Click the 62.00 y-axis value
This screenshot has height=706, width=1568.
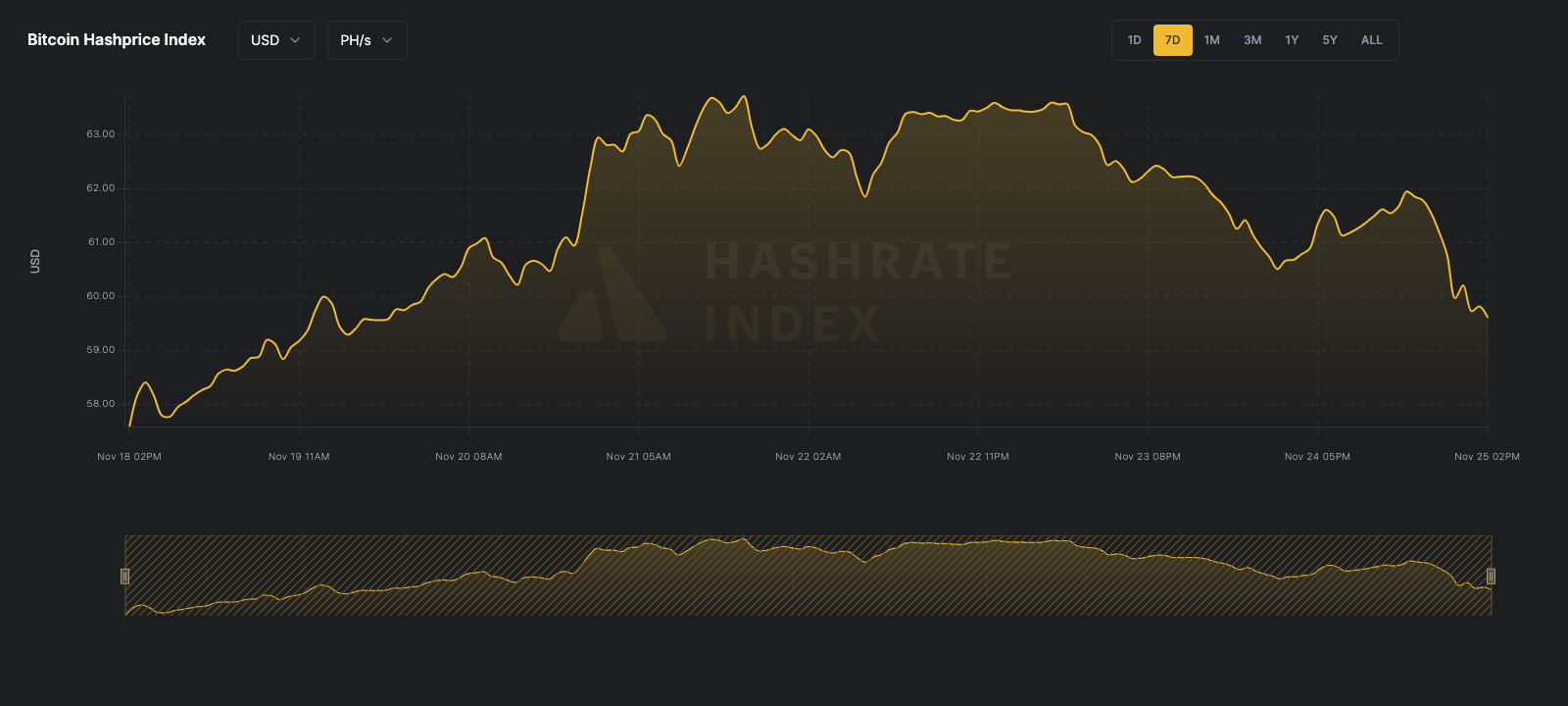[101, 188]
